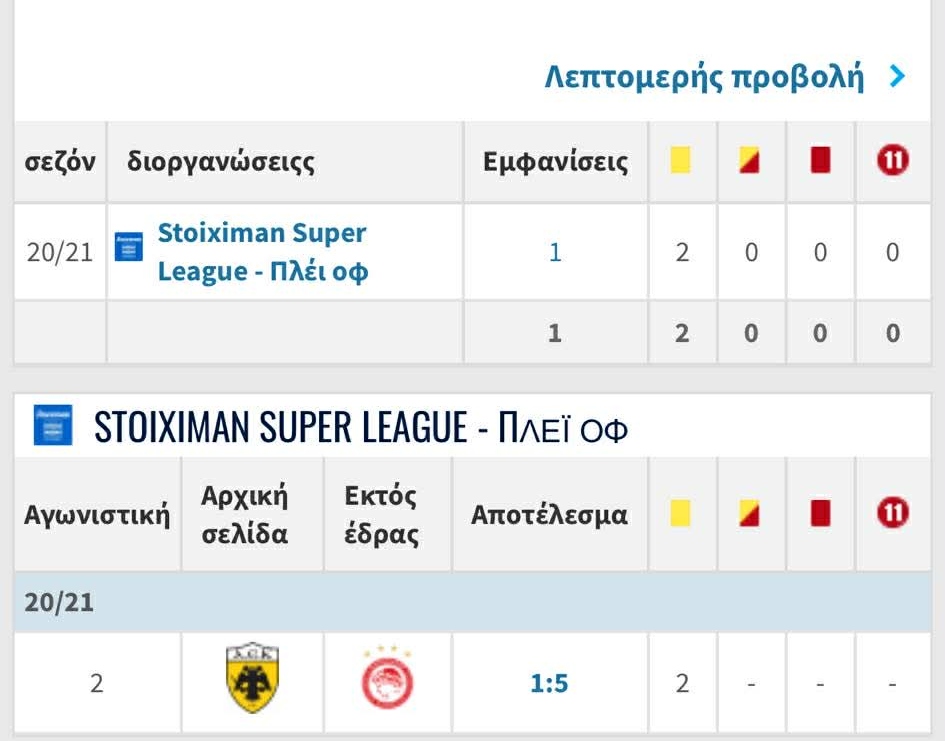Screen dimensions: 945x741
Task: Click the red card icon in the match table header
Action: pos(820,514)
